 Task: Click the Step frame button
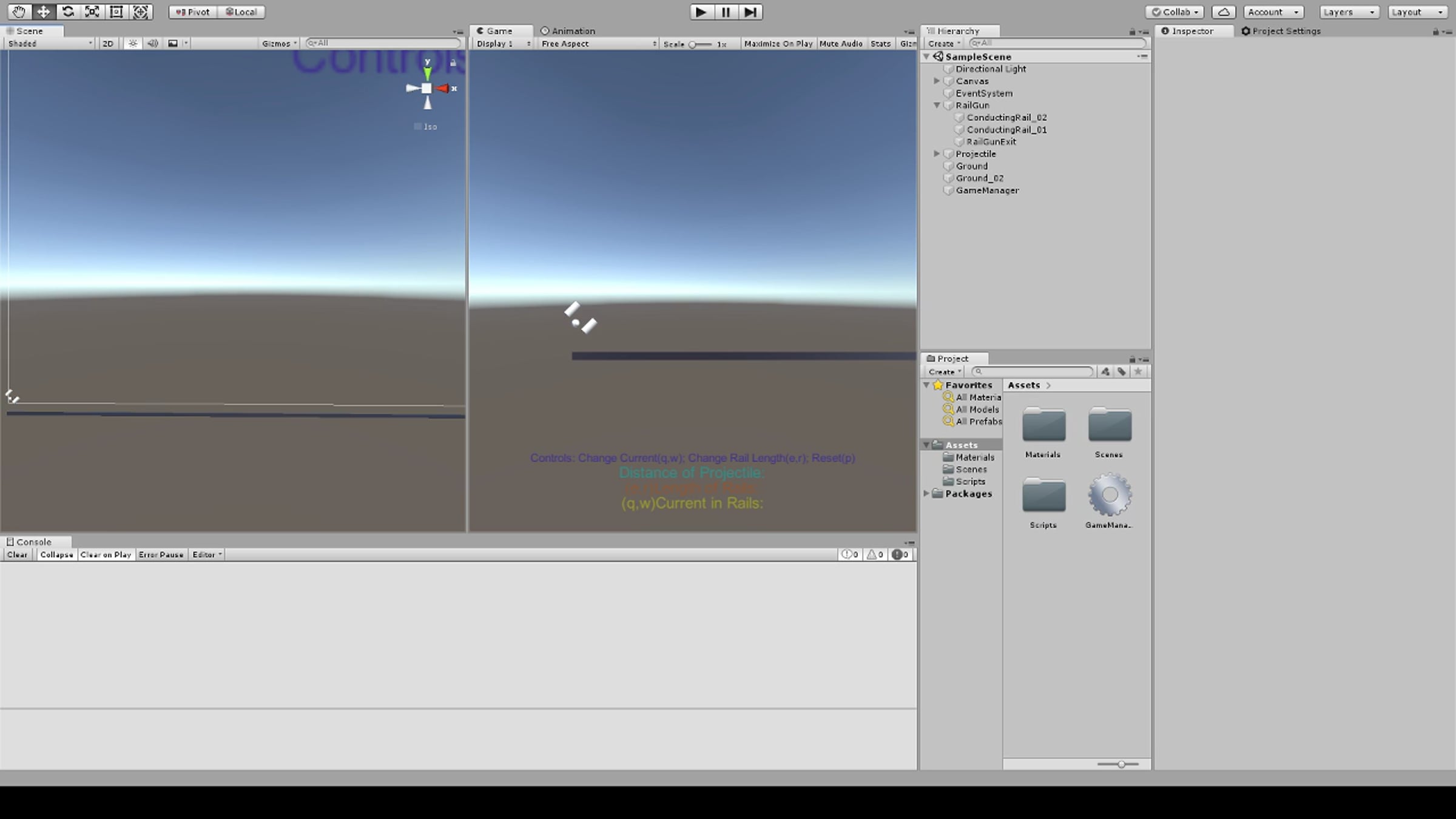tap(750, 12)
